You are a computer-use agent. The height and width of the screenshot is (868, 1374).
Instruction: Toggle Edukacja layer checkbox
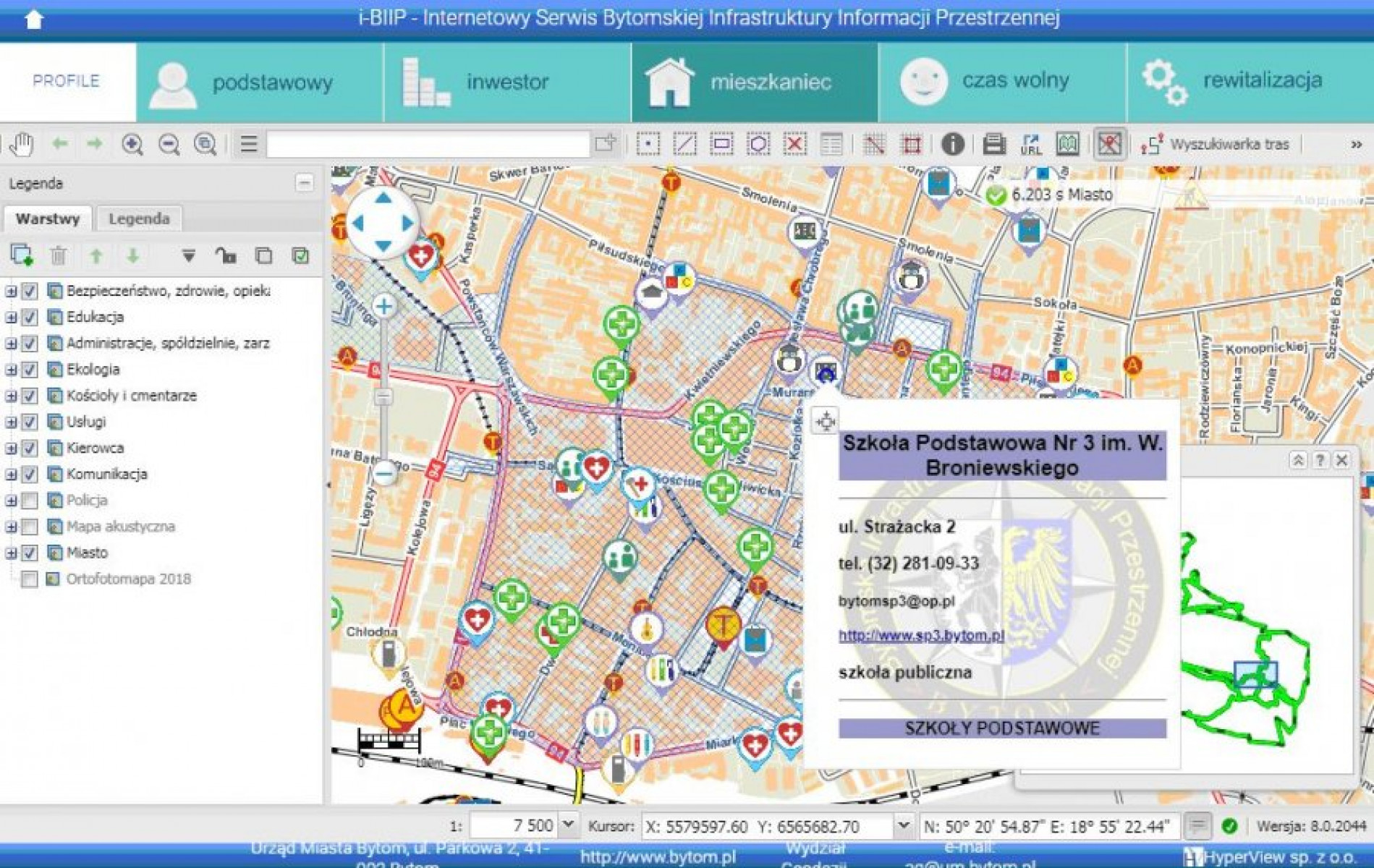30,317
